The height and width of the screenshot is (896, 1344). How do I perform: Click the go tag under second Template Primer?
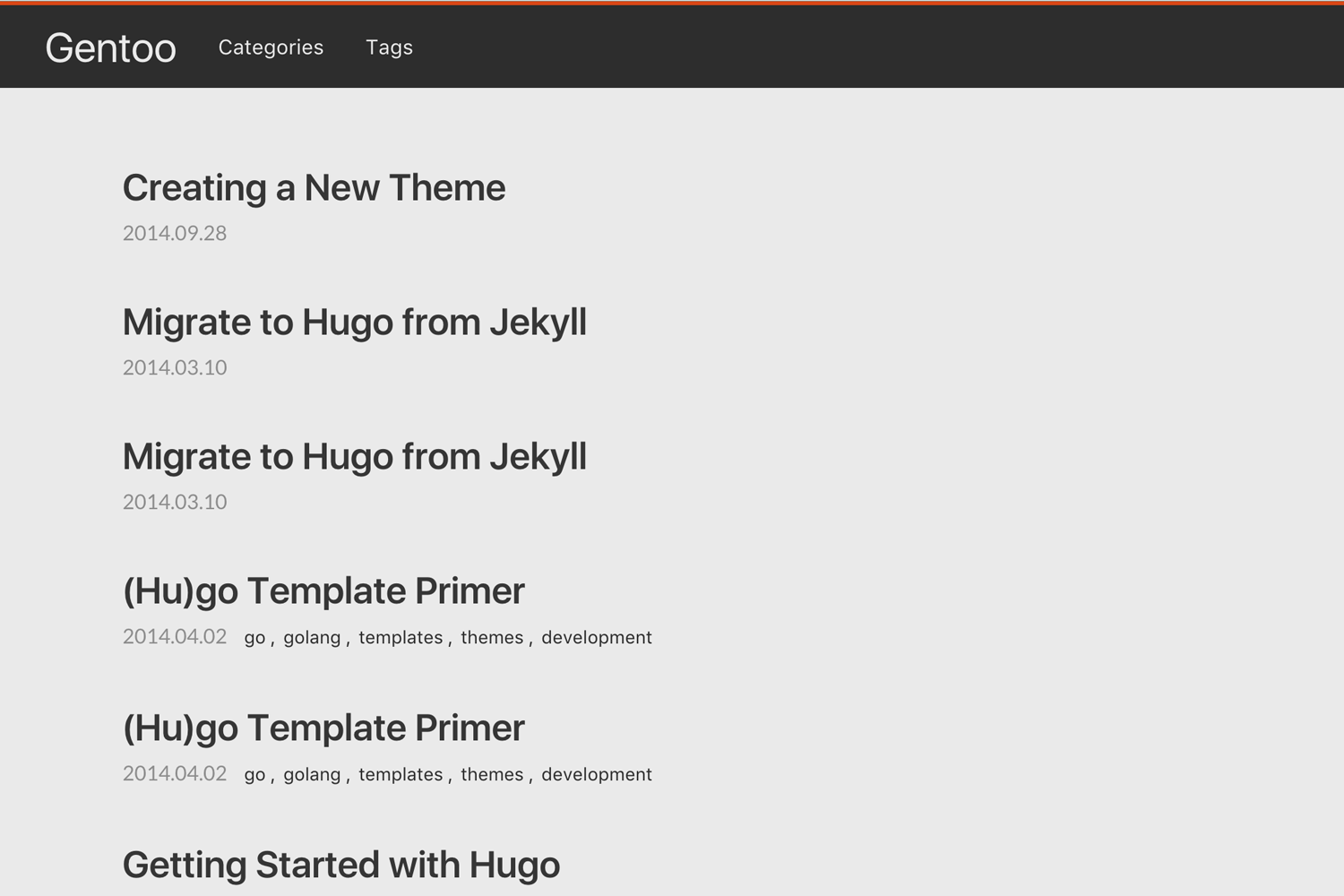pos(254,775)
